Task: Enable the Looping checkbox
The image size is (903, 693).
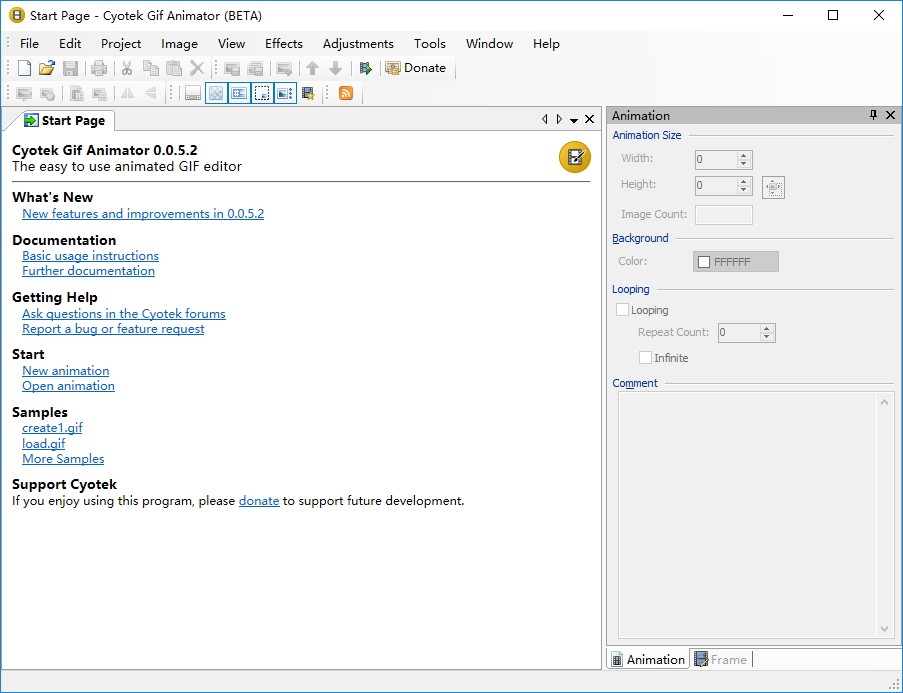Action: coord(623,310)
